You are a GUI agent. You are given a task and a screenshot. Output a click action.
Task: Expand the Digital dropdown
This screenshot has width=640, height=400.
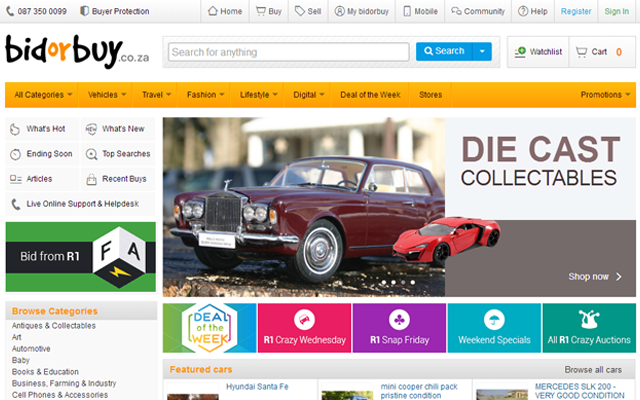pos(308,95)
